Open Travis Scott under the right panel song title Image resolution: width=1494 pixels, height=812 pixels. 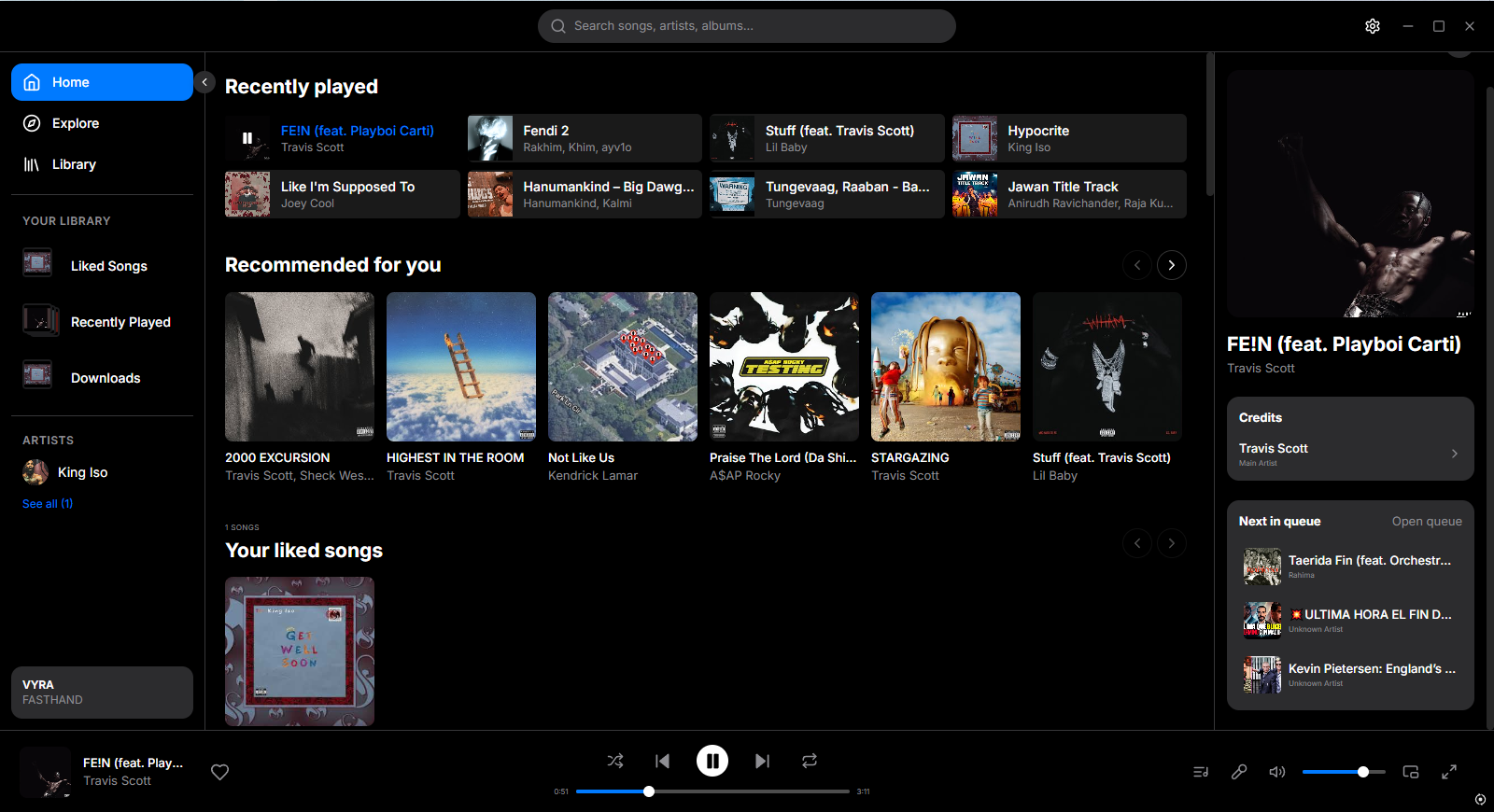point(1261,369)
